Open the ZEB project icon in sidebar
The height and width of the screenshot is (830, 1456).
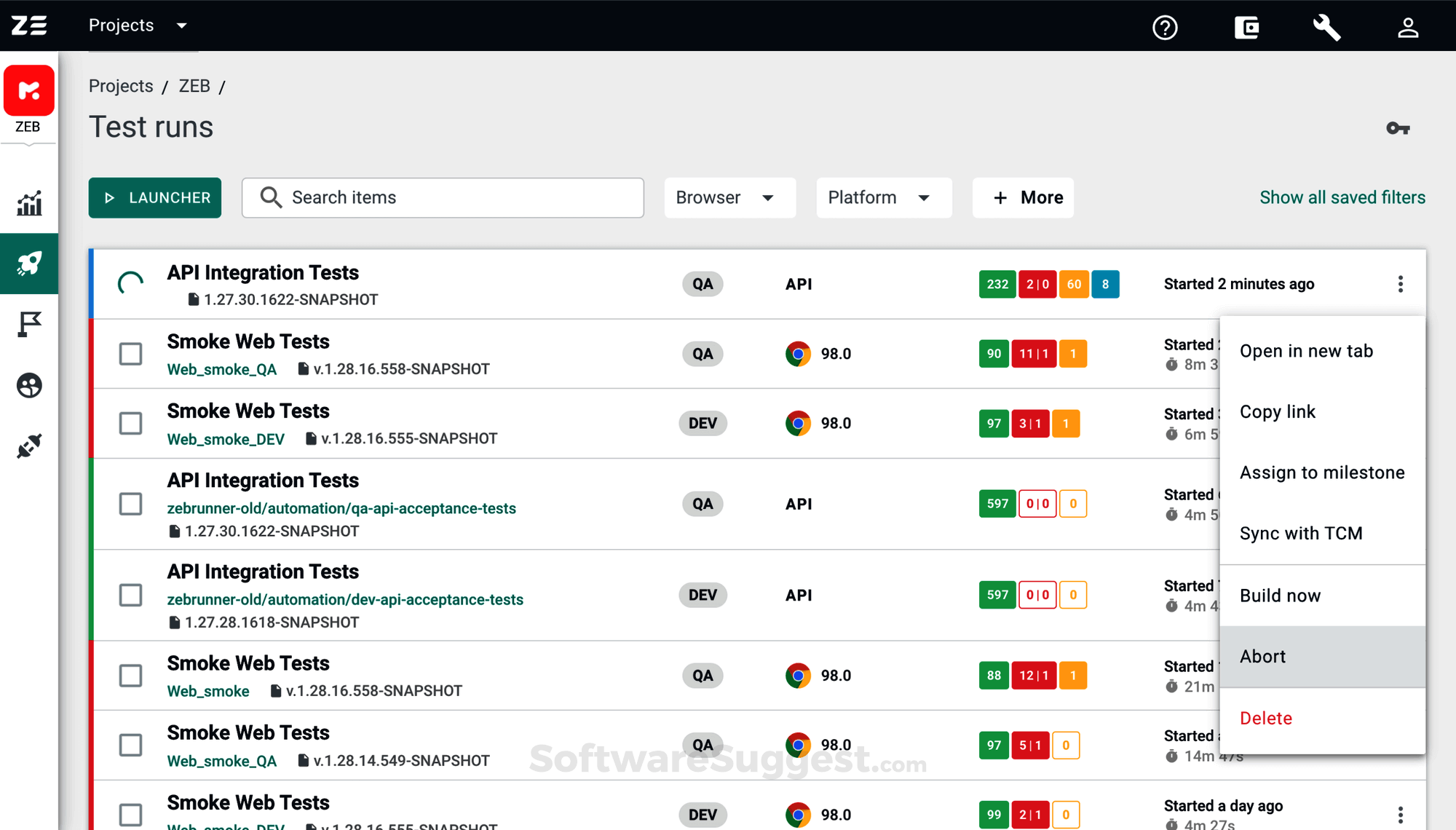28,91
